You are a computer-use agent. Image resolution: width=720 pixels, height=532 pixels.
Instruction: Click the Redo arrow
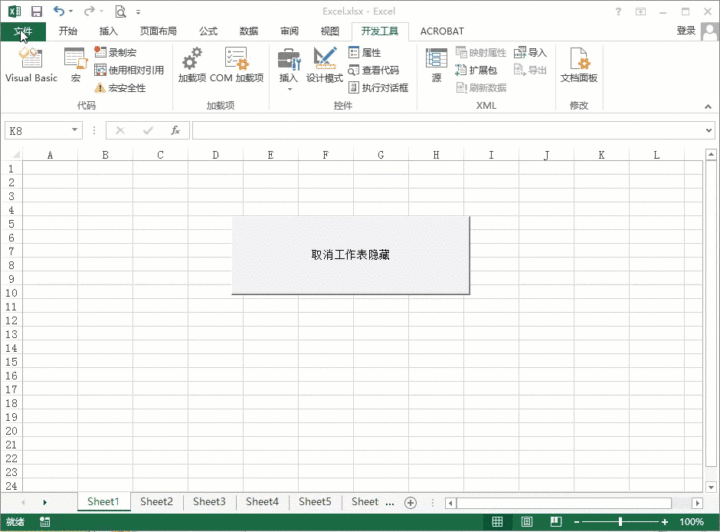(x=89, y=11)
